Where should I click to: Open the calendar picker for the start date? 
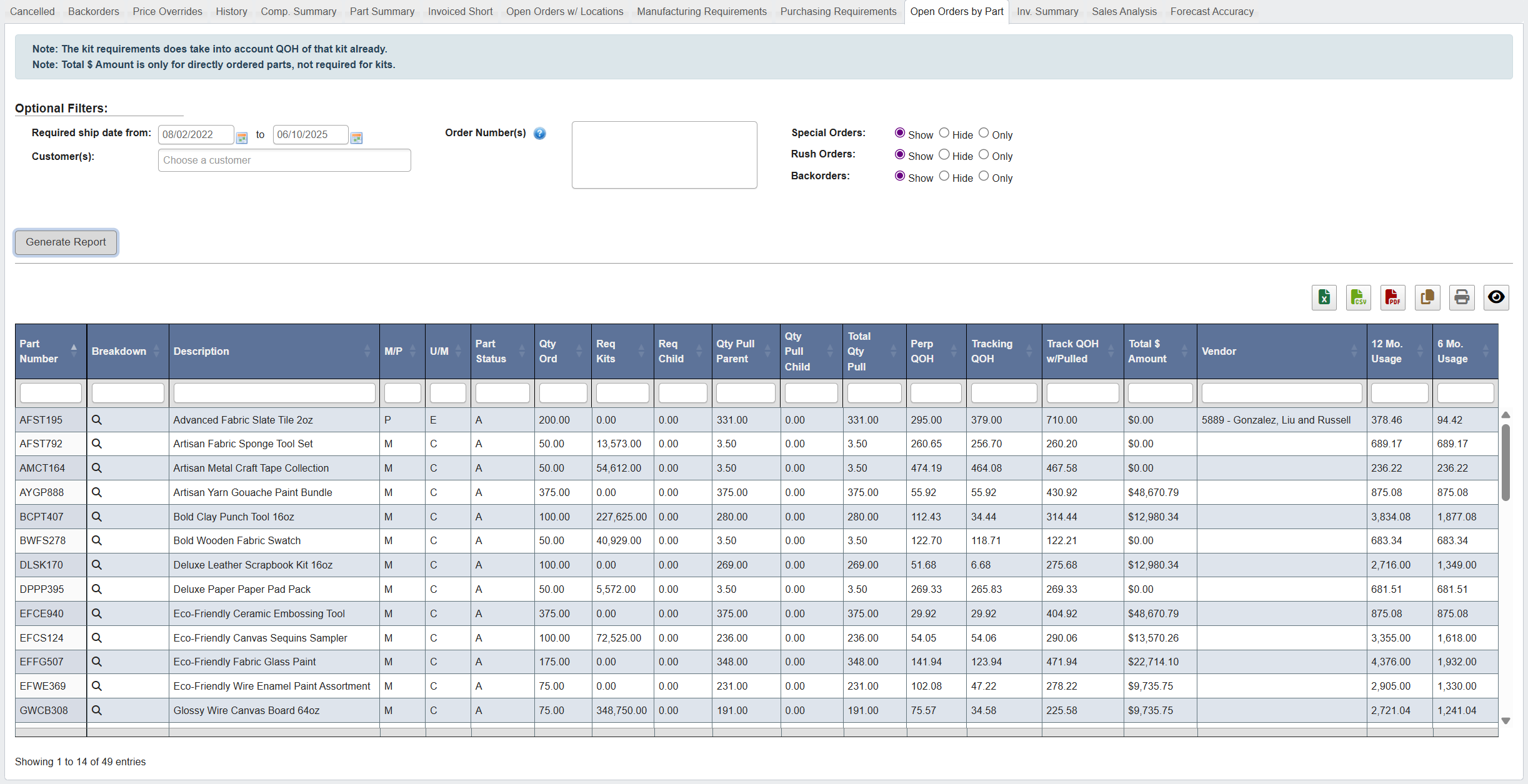[242, 137]
